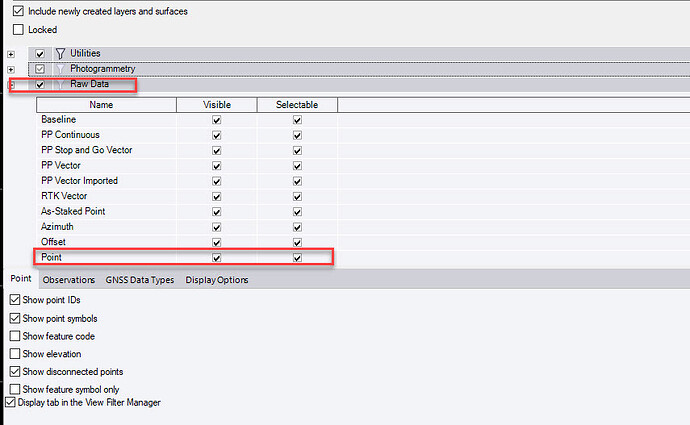Image resolution: width=690 pixels, height=425 pixels.
Task: Click the Raw Data filter icon
Action: point(60,84)
